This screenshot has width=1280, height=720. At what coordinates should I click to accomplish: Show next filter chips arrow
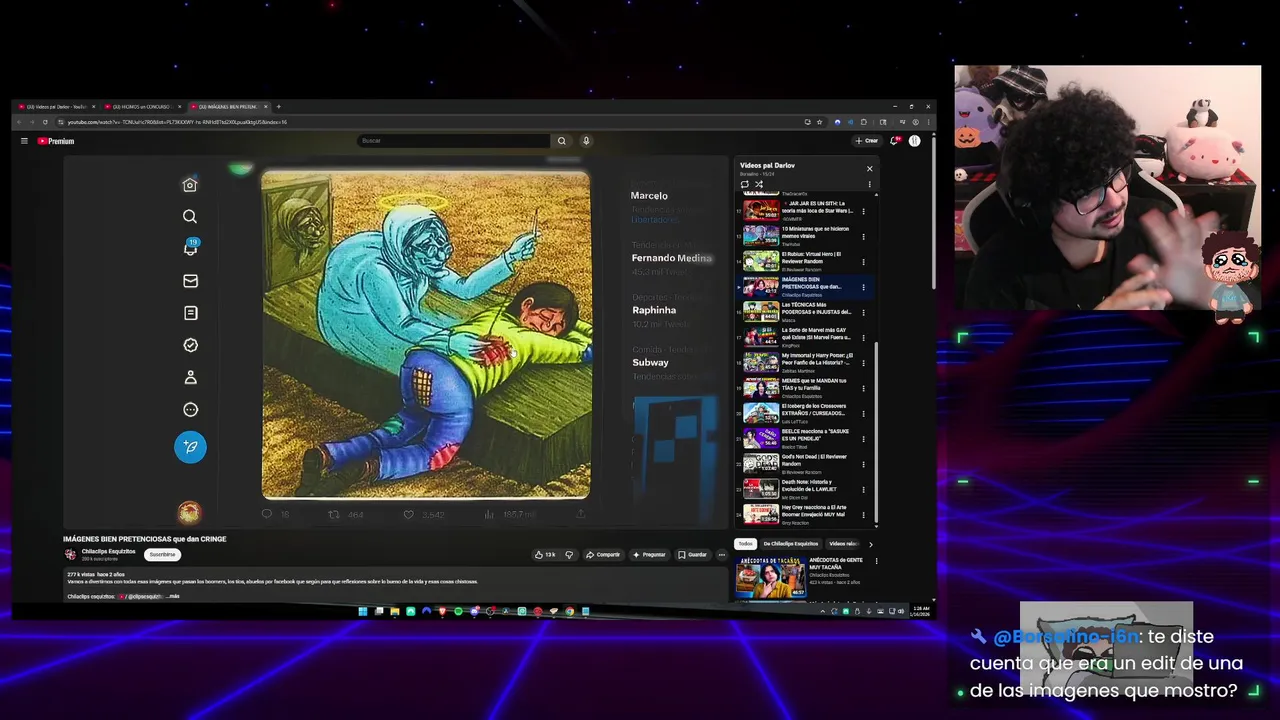pyautogui.click(x=870, y=544)
